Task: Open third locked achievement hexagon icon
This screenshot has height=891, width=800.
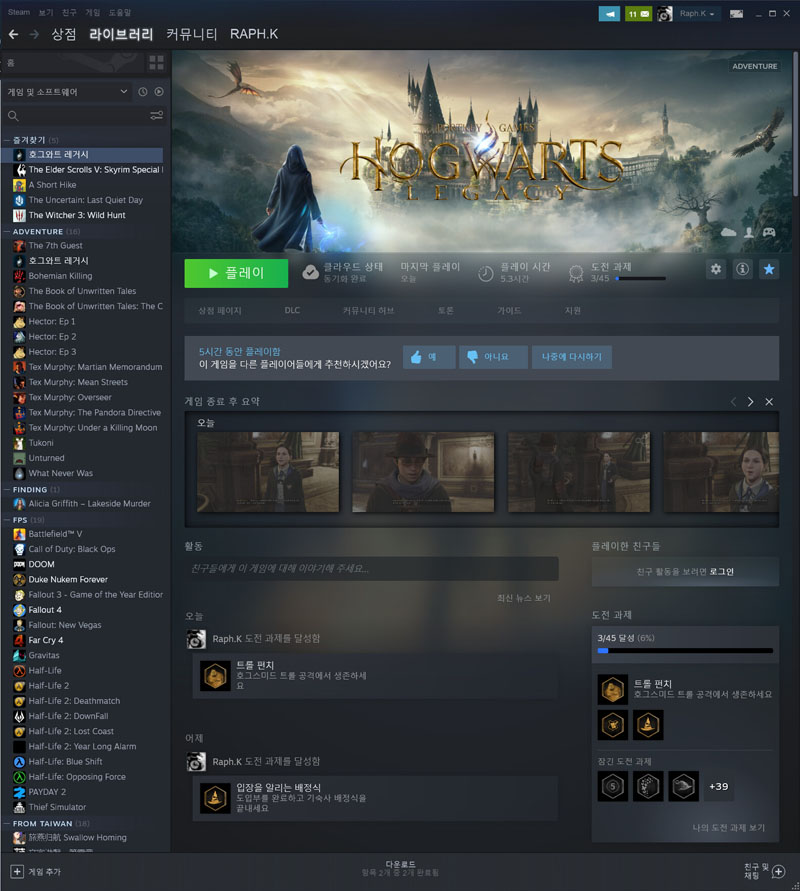Action: coord(683,786)
